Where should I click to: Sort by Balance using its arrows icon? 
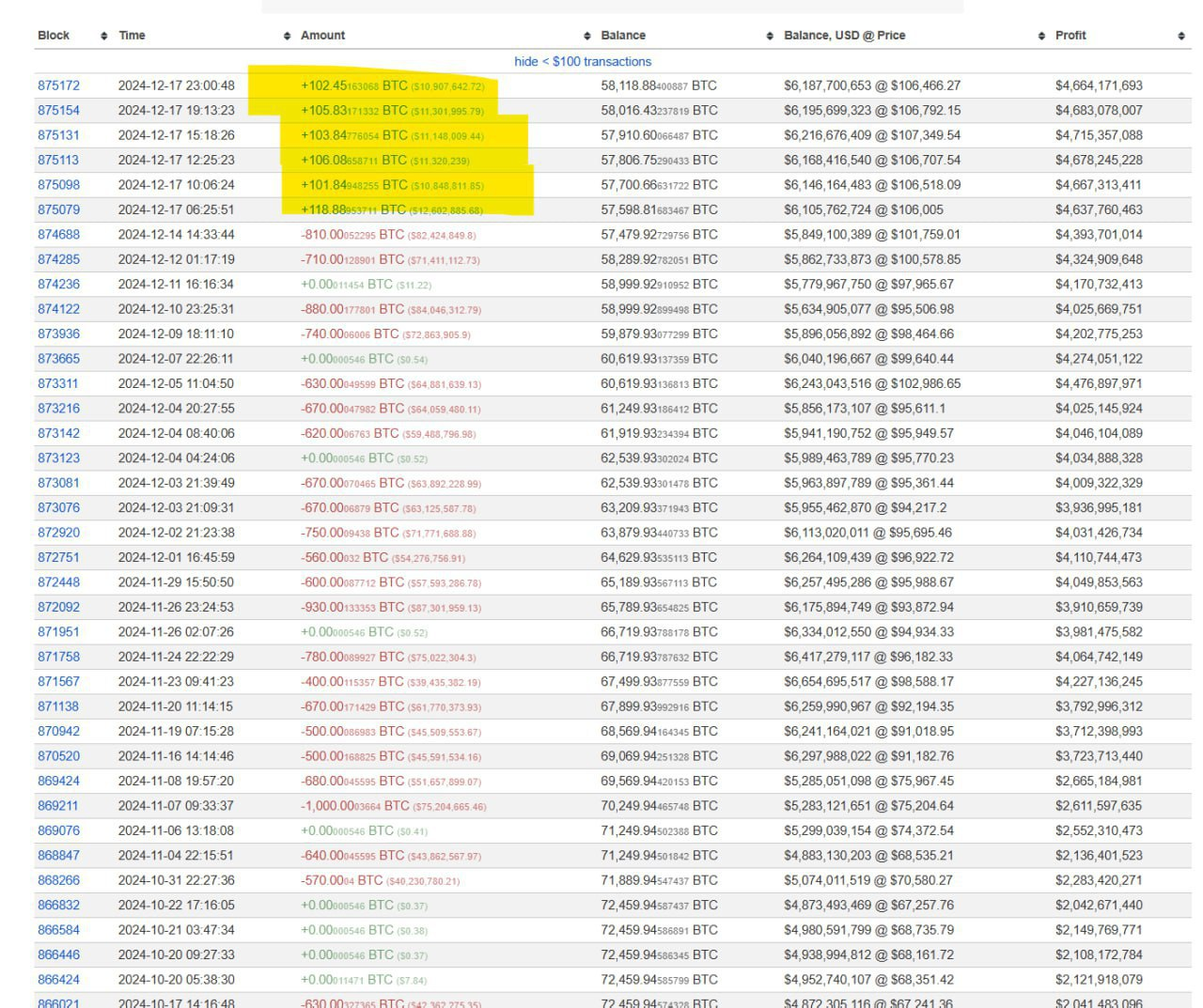[770, 36]
